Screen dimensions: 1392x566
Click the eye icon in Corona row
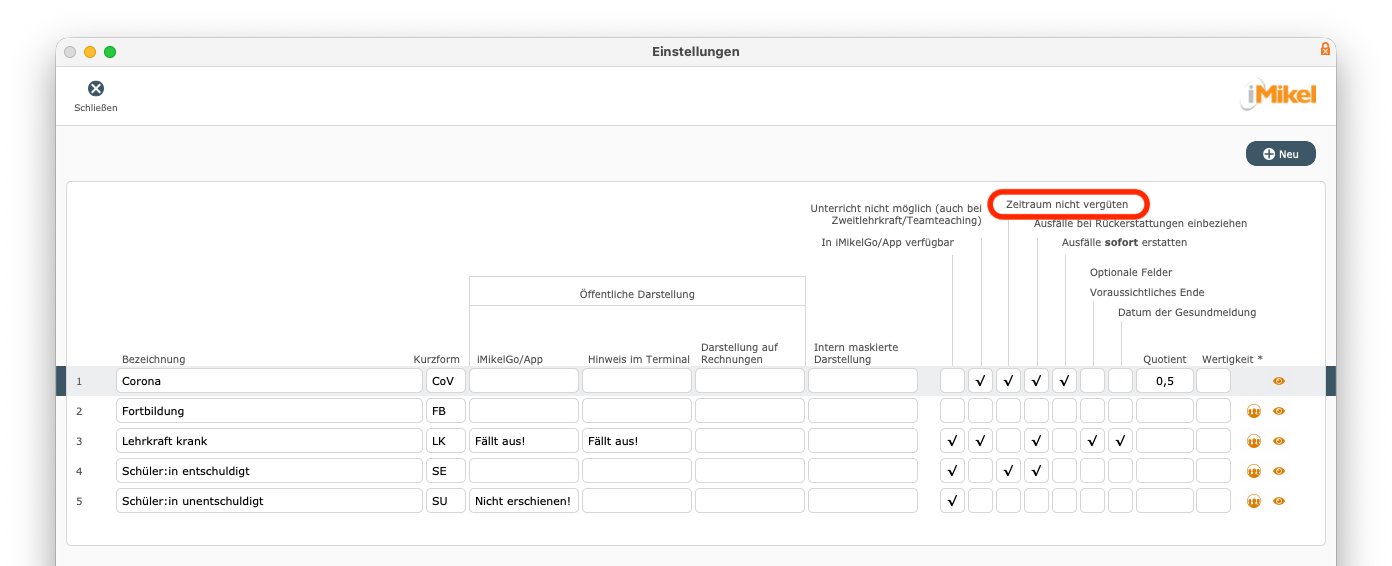[x=1278, y=381]
